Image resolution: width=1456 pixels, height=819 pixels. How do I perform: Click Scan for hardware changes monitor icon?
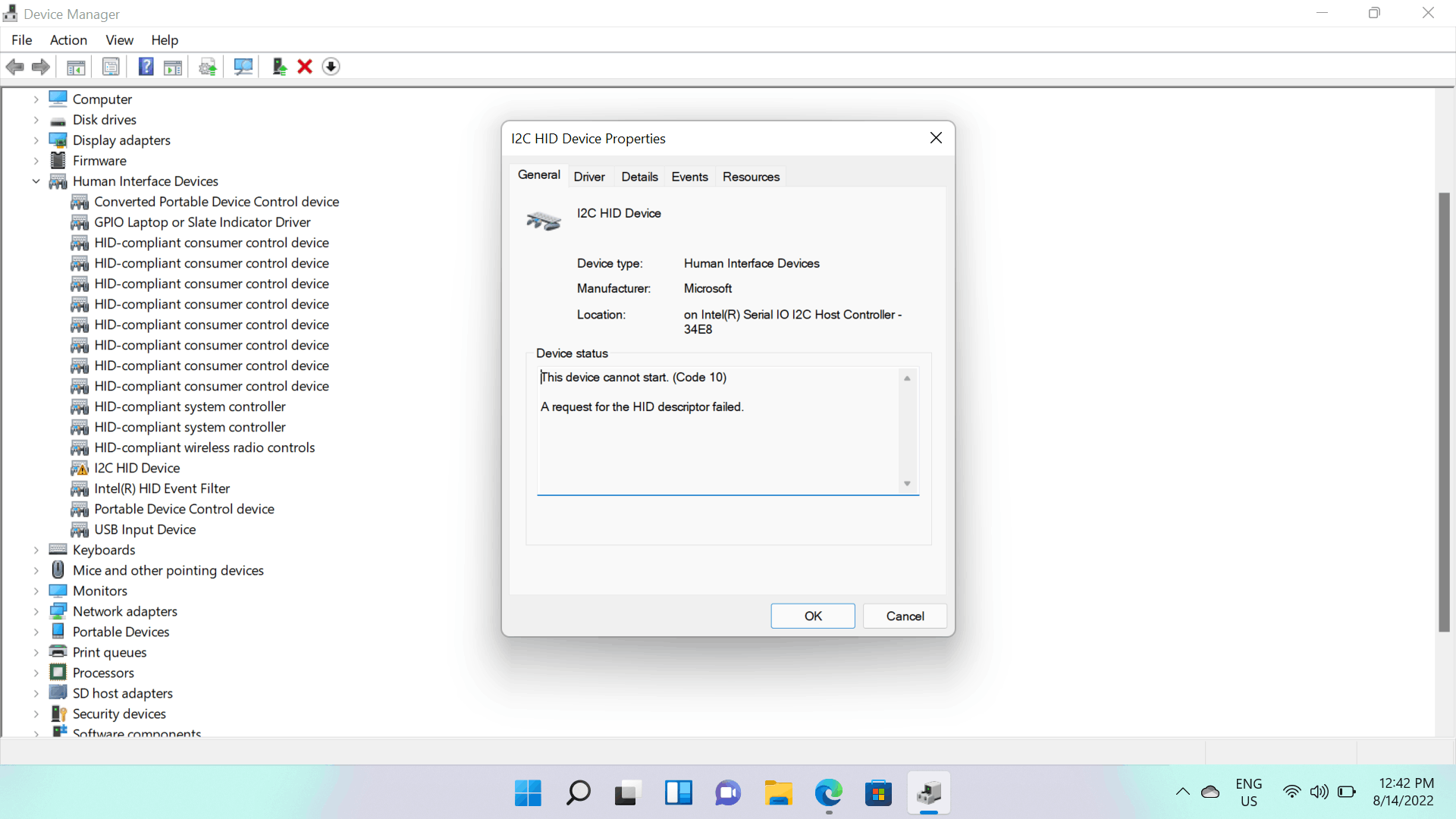click(243, 67)
